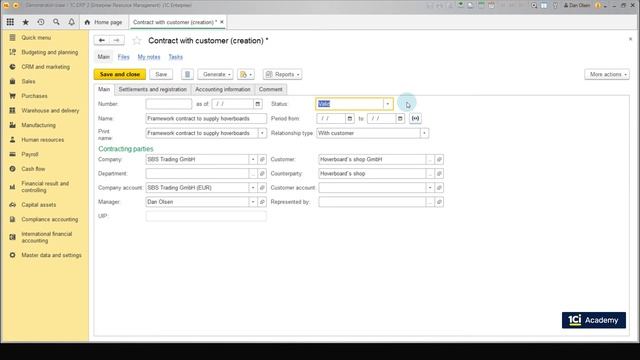Expand the Status dropdown
This screenshot has width=640, height=360.
[x=388, y=104]
